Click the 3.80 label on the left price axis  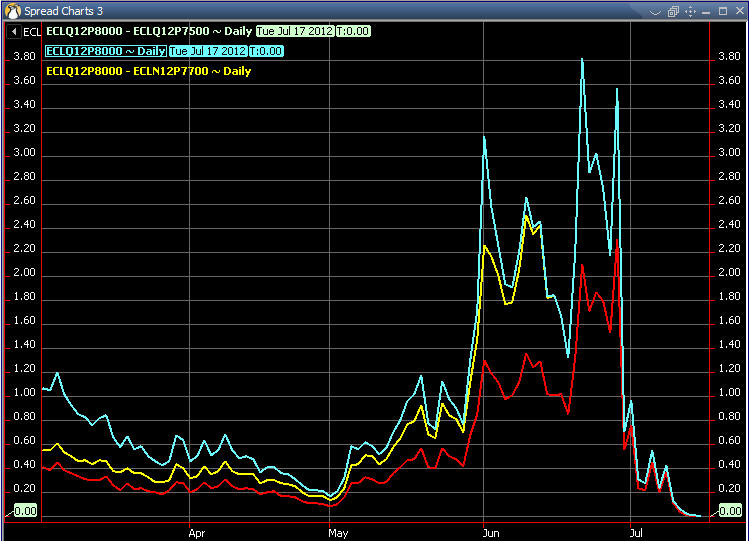coord(24,56)
